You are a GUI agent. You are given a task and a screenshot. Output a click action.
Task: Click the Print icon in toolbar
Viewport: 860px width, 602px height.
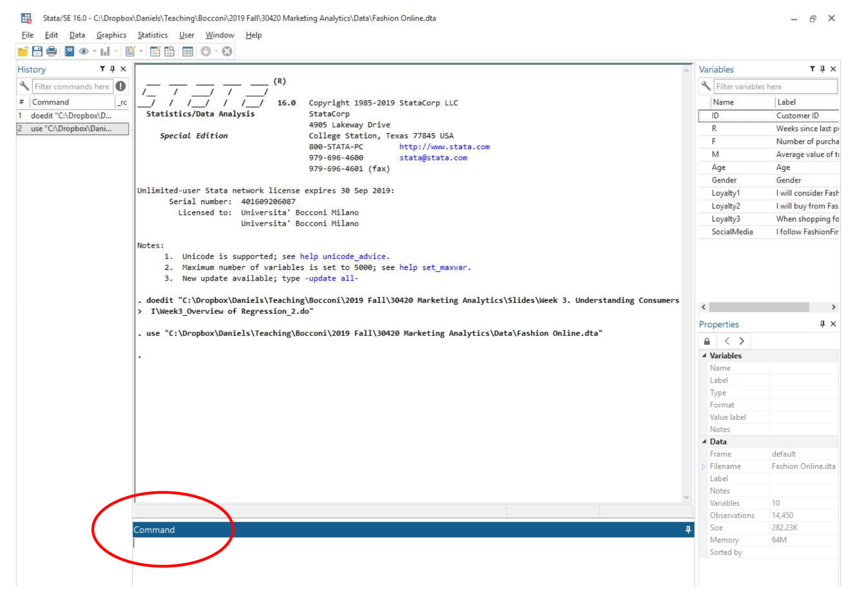[52, 52]
